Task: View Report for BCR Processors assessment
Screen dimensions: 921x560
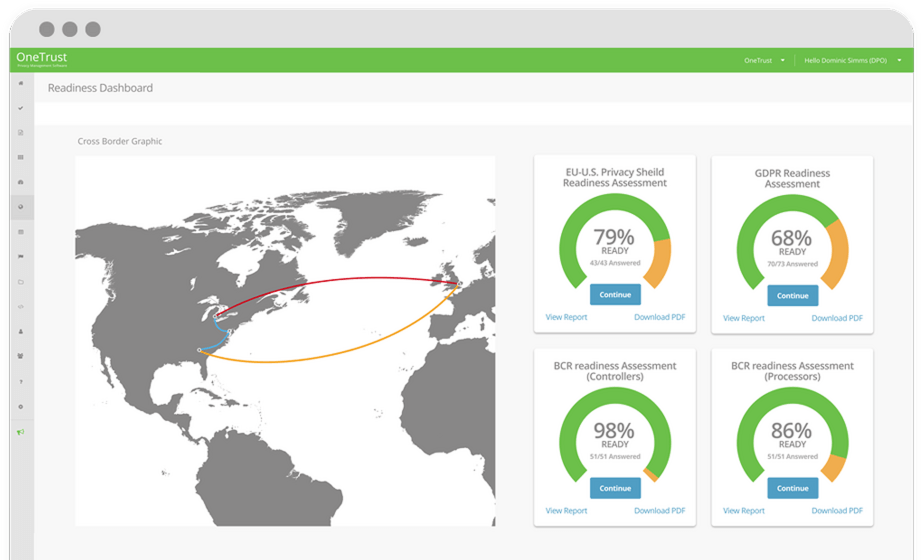Action: point(744,511)
